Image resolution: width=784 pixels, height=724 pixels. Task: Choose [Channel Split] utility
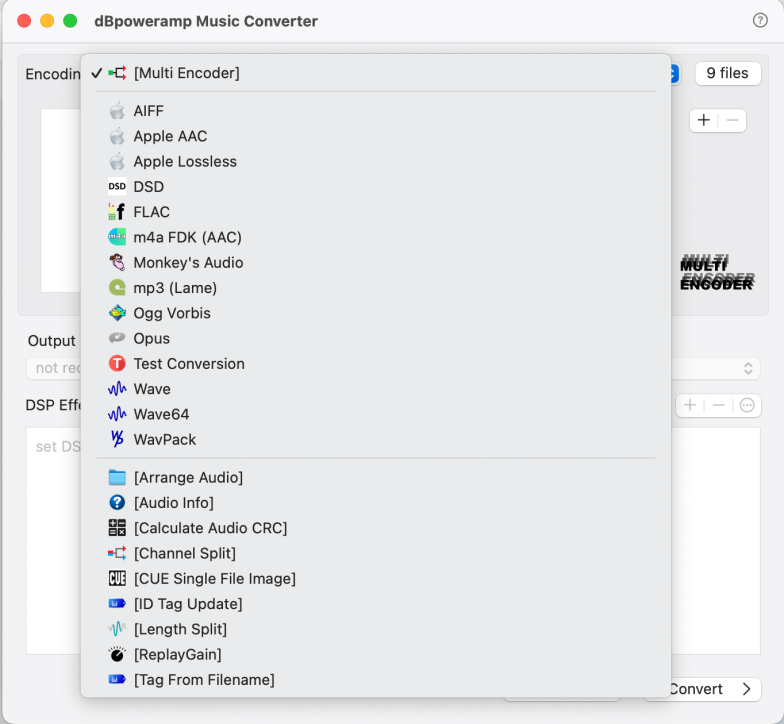pyautogui.click(x=376, y=553)
